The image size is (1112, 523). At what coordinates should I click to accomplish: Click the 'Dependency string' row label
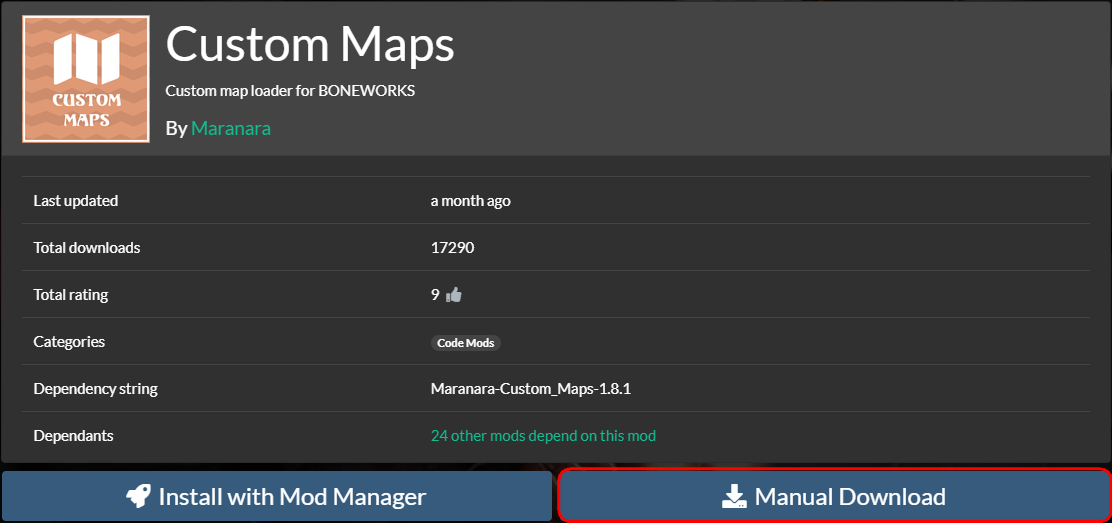click(96, 389)
